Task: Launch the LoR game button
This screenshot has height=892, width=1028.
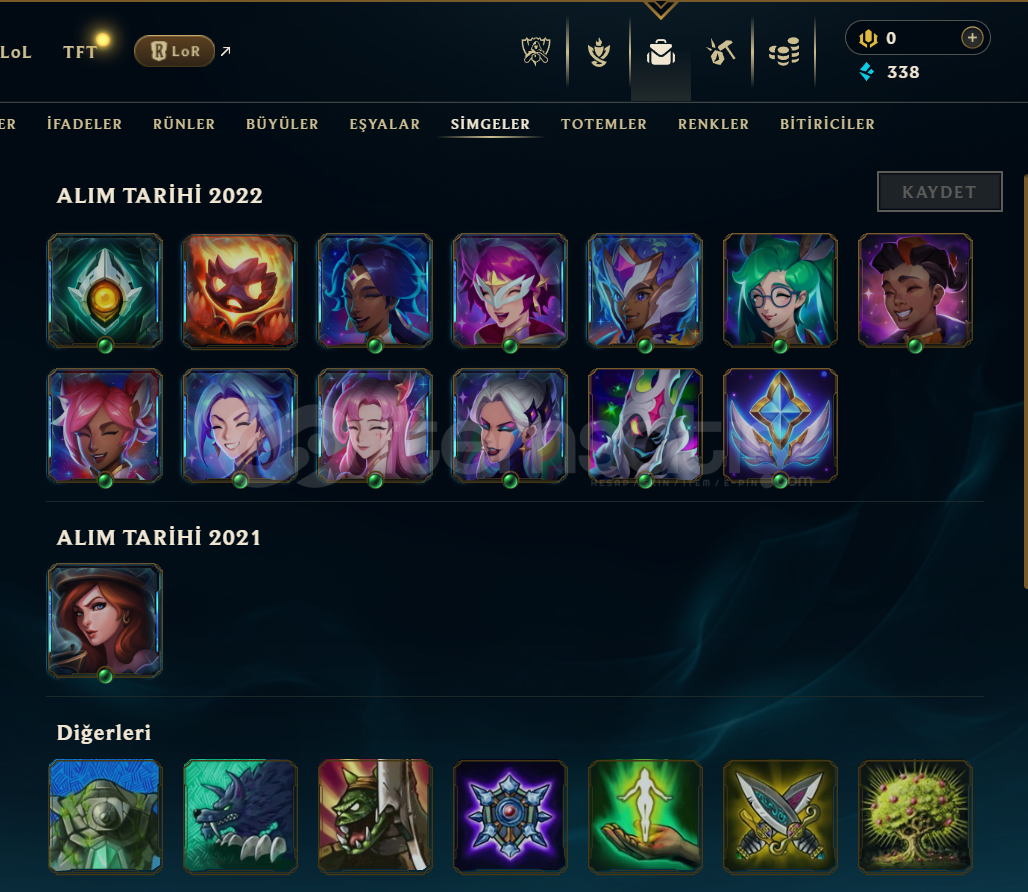Action: [x=174, y=51]
